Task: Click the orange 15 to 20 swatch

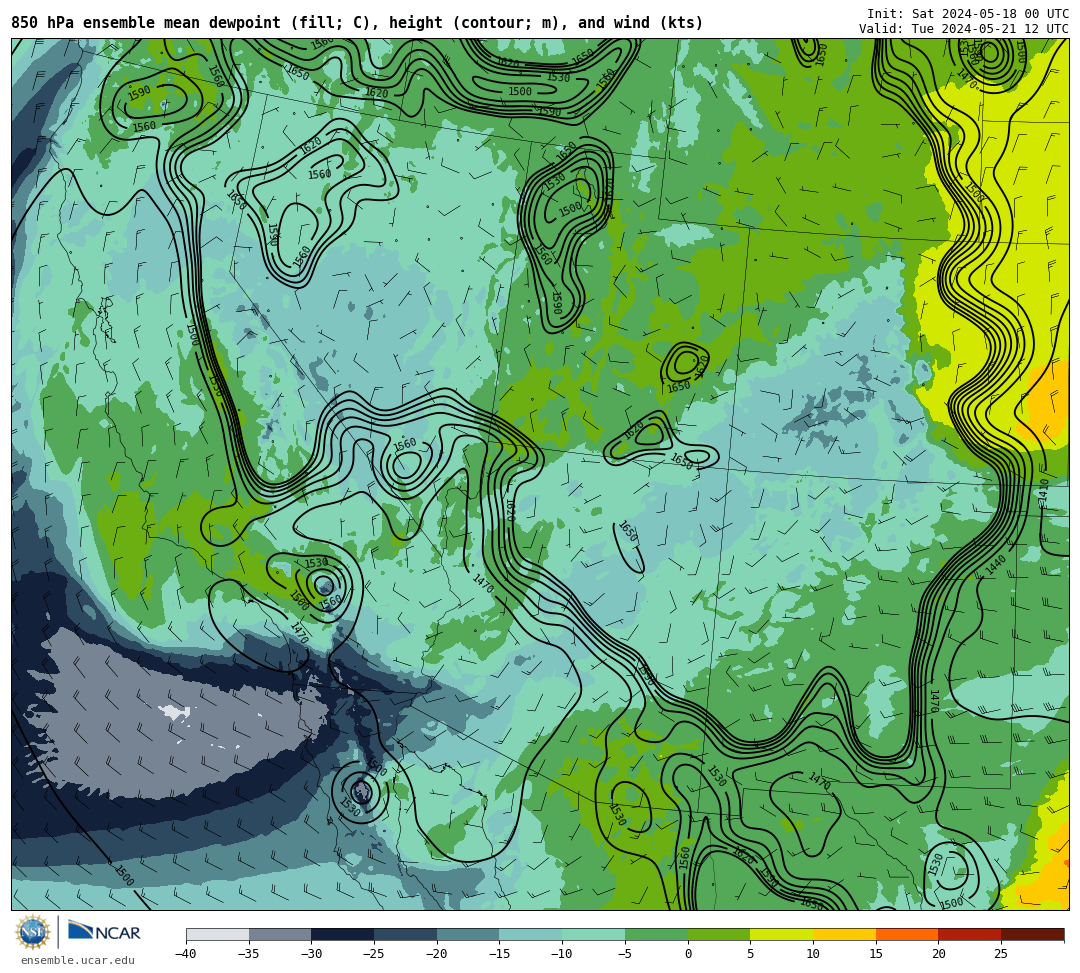Action: (907, 934)
